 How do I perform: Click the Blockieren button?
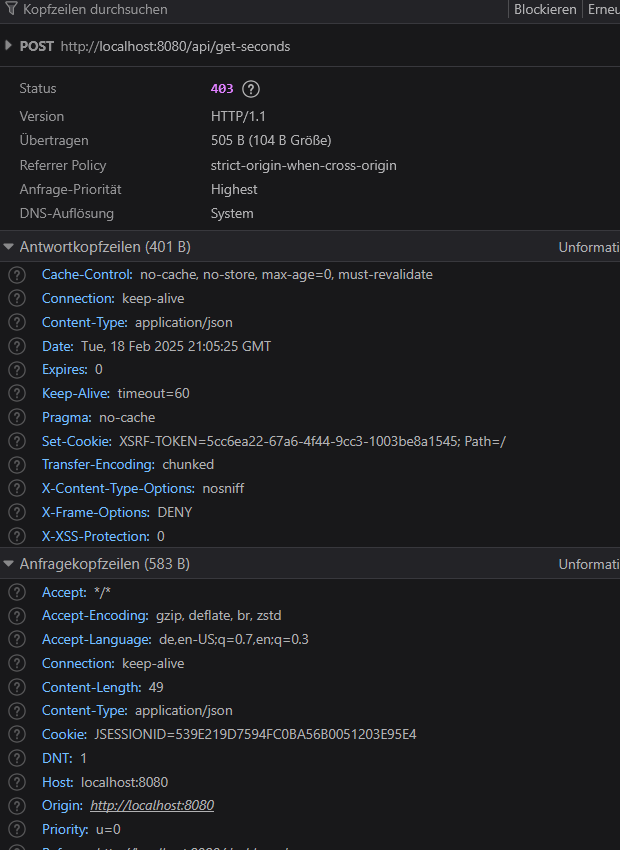point(545,9)
